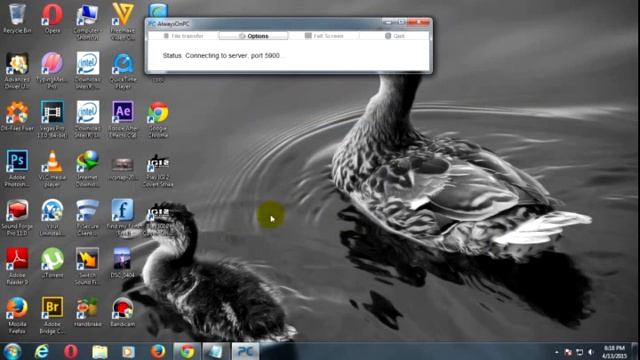Image resolution: width=640 pixels, height=360 pixels.
Task: Open VLC media player shortcut
Action: (52, 169)
